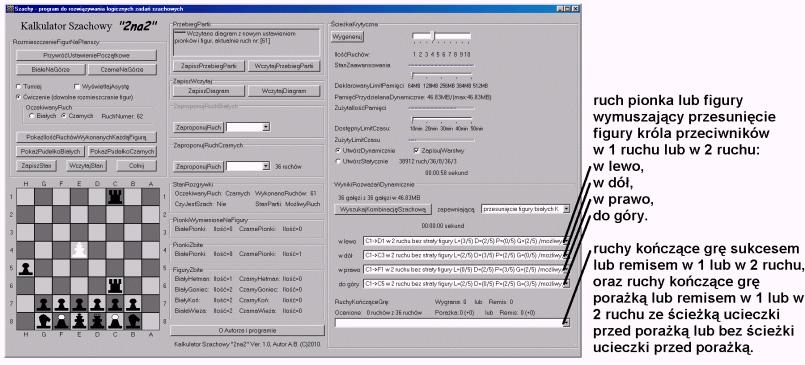Choose UtwórzStatycznie radio button
The height and width of the screenshot is (365, 805).
[x=338, y=161]
